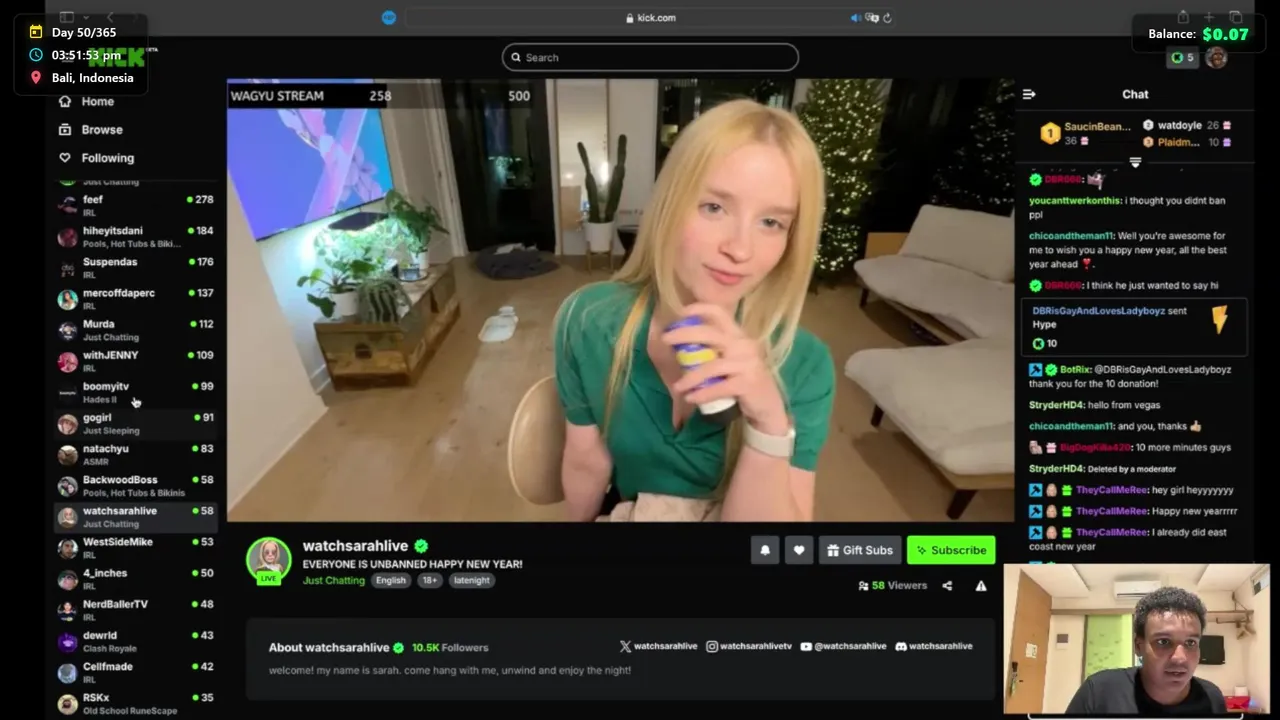Viewport: 1280px width, 720px height.
Task: Report stream with the warning triangle icon
Action: click(x=981, y=586)
